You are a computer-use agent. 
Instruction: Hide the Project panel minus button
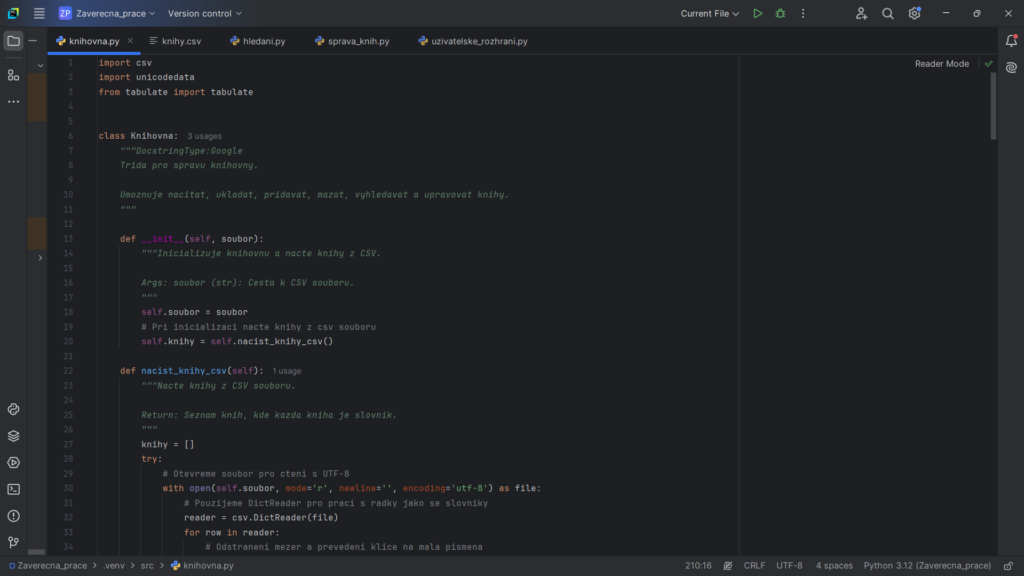tap(33, 40)
